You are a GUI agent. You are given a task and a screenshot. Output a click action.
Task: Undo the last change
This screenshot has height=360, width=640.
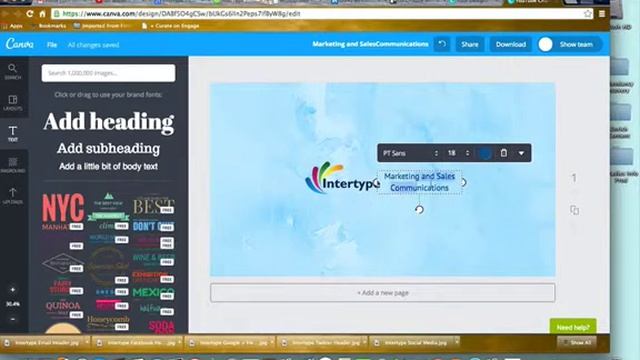coord(442,44)
